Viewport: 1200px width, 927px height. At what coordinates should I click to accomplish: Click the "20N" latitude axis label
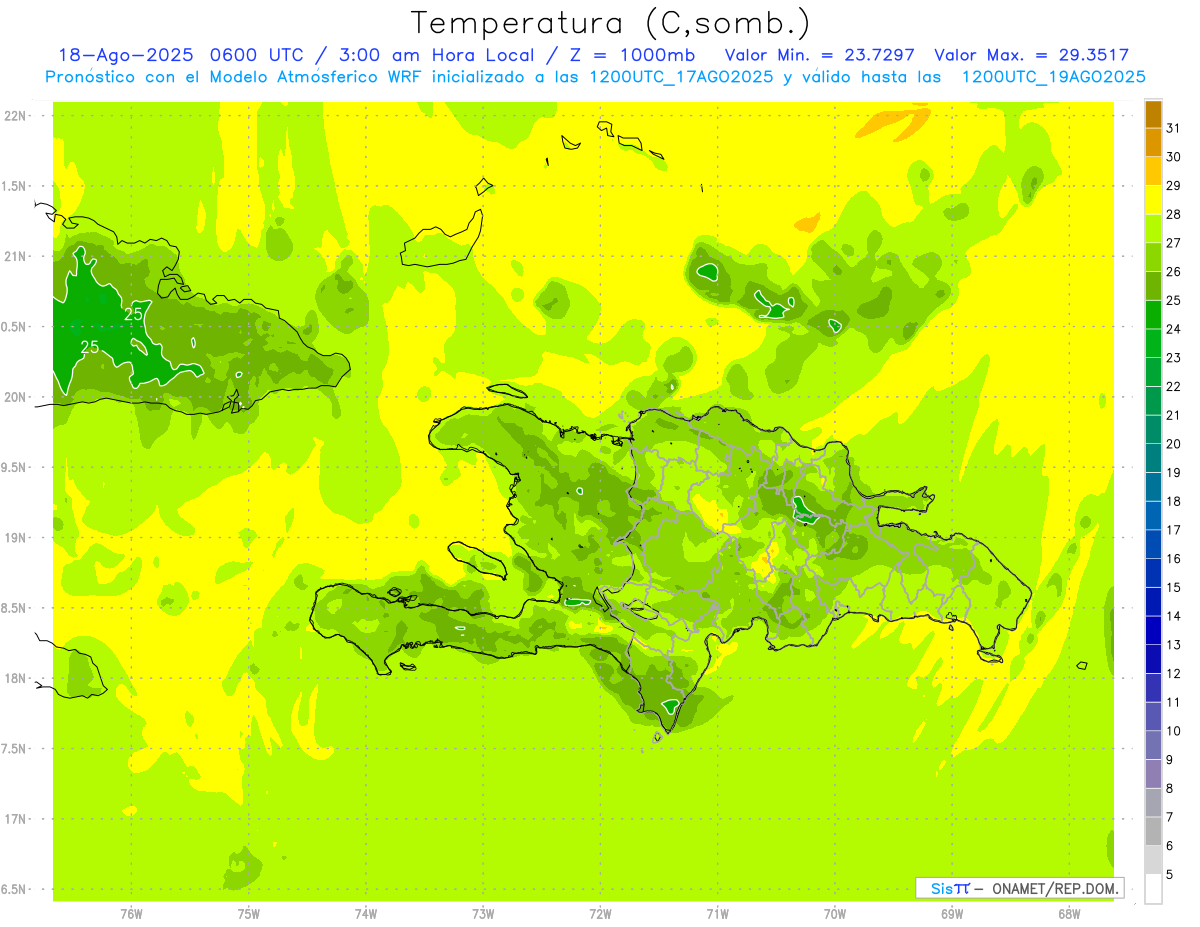[14, 397]
